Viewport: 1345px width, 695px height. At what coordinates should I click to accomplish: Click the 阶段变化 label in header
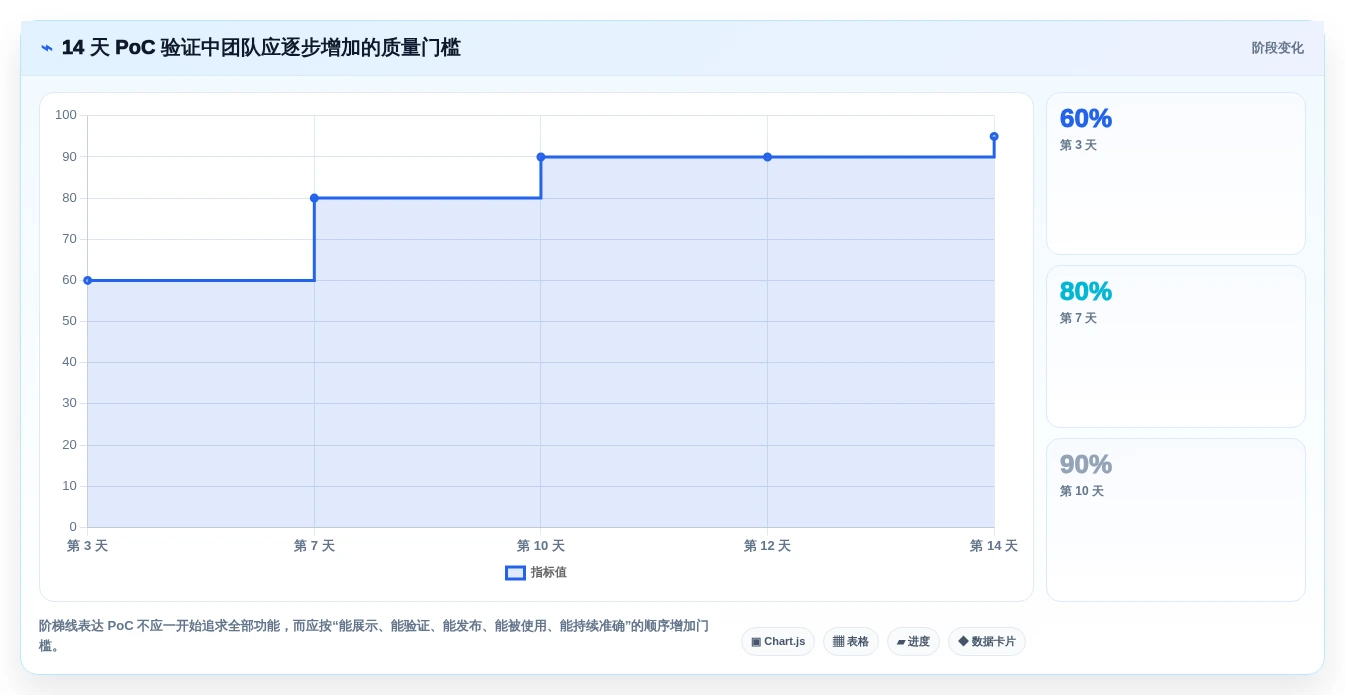[1277, 48]
